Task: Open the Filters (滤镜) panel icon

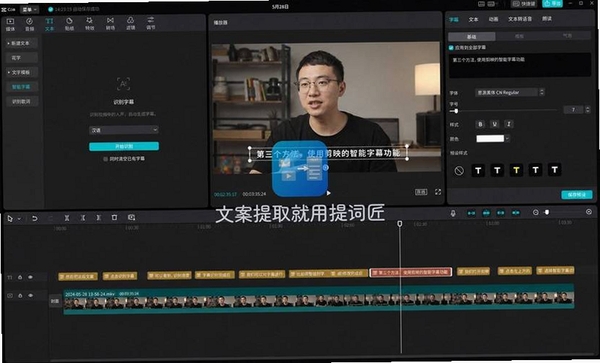Action: point(130,24)
